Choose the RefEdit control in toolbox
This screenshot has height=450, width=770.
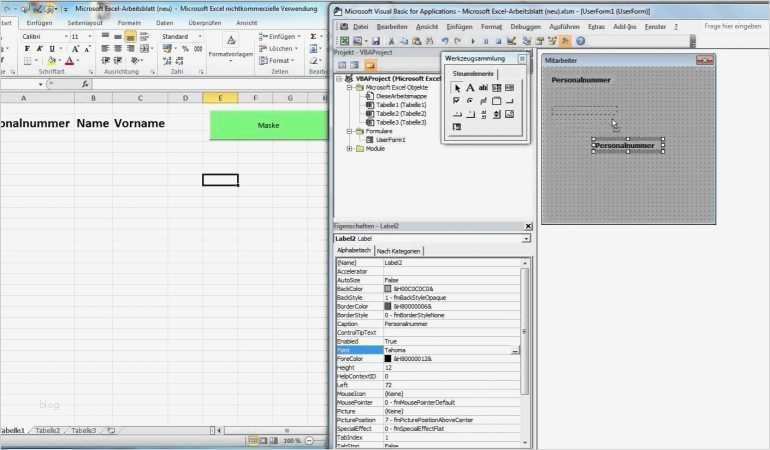(x=457, y=127)
